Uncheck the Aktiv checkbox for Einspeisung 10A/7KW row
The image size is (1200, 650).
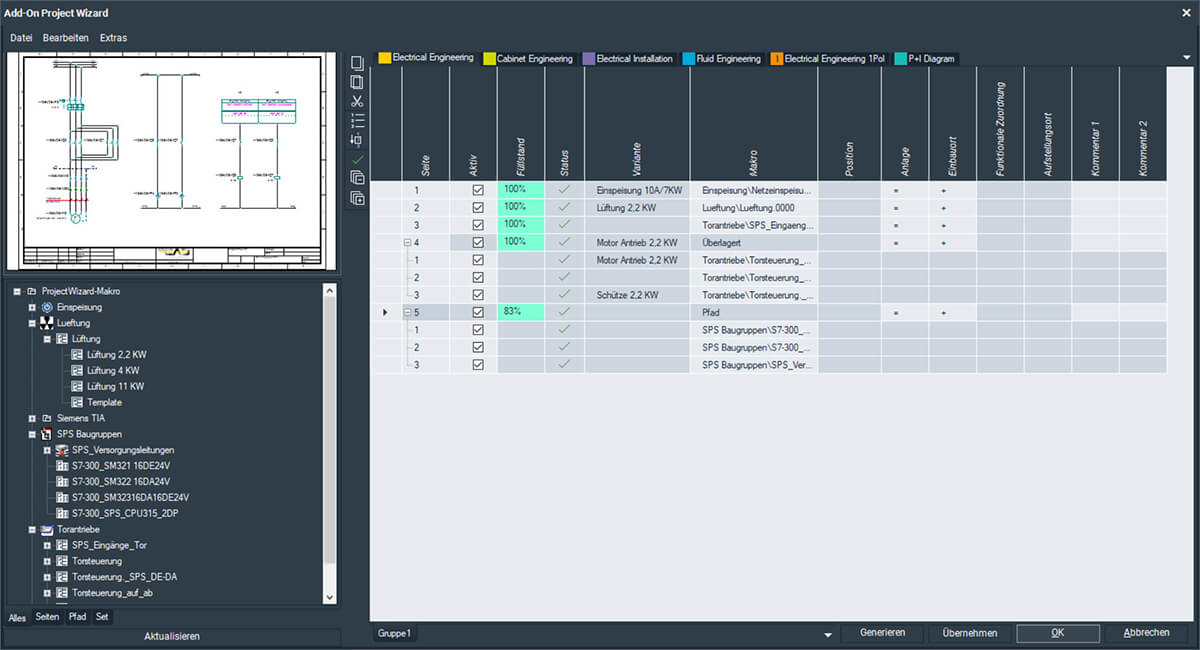pyautogui.click(x=477, y=189)
